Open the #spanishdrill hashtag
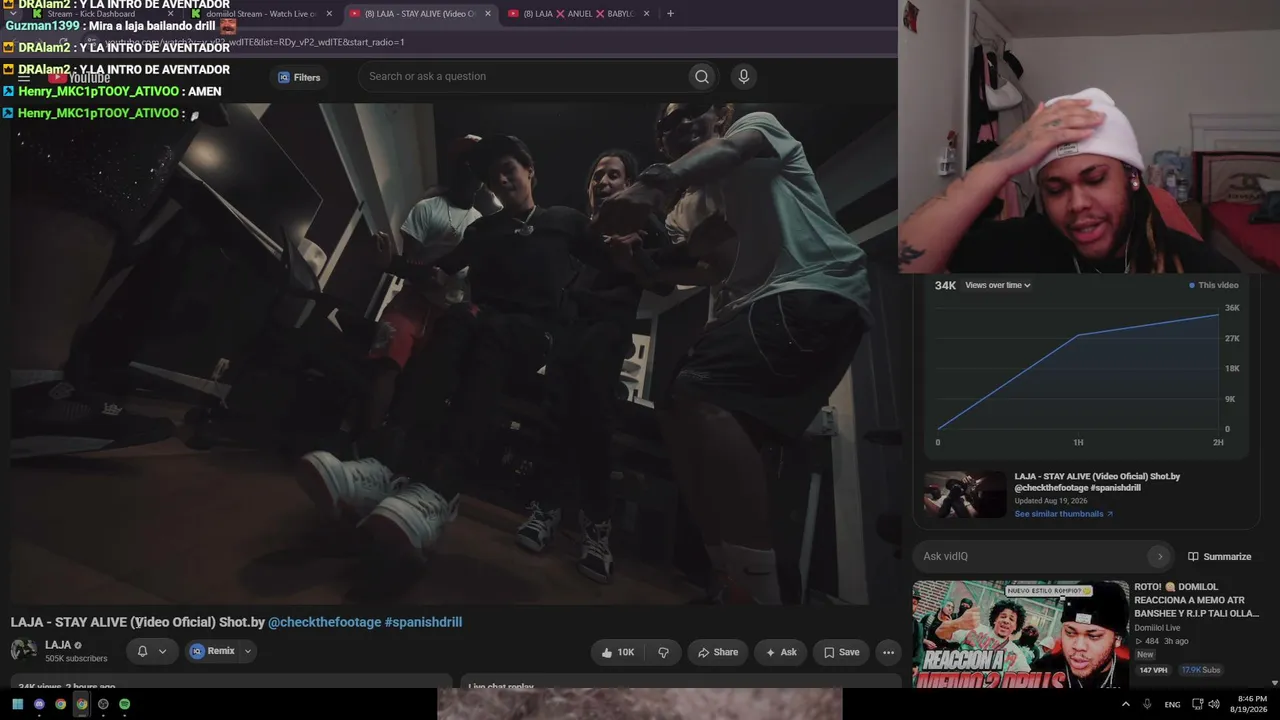The height and width of the screenshot is (720, 1280). 423,622
